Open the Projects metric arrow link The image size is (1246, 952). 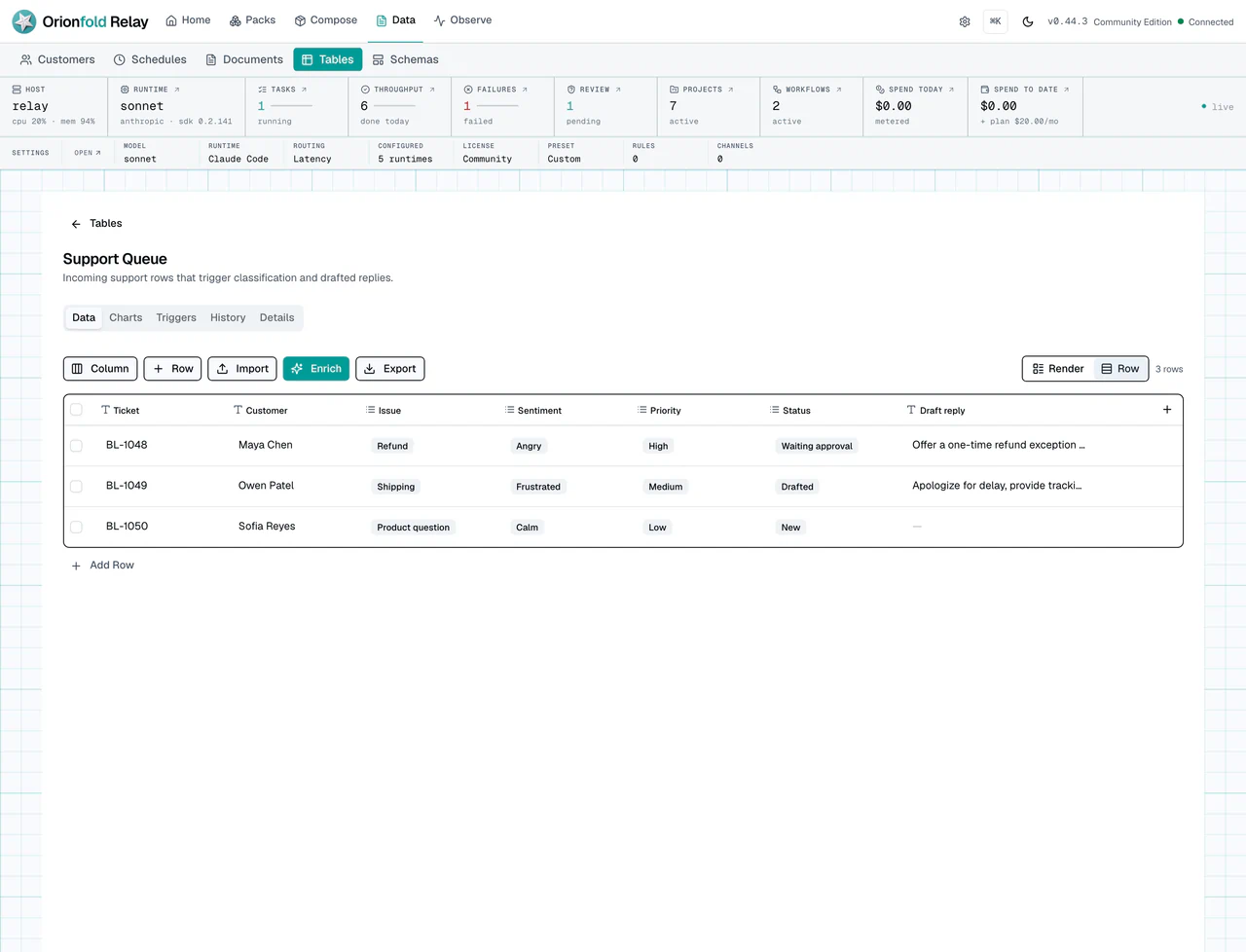(731, 90)
